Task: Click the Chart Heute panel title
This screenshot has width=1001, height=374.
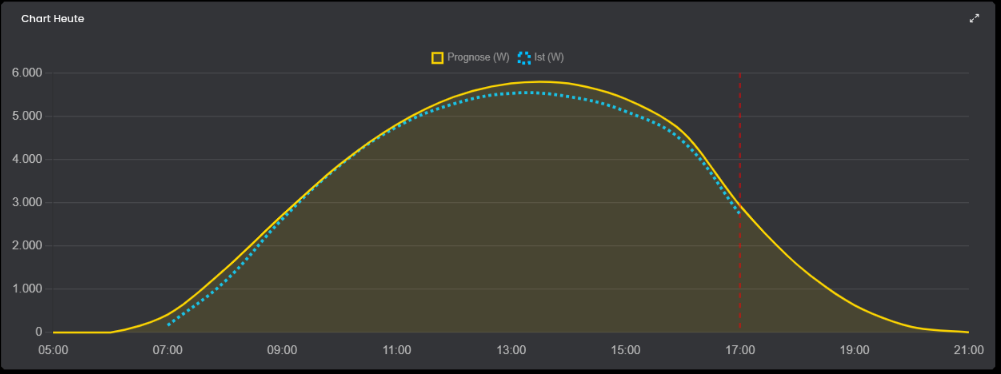Action: coord(52,19)
